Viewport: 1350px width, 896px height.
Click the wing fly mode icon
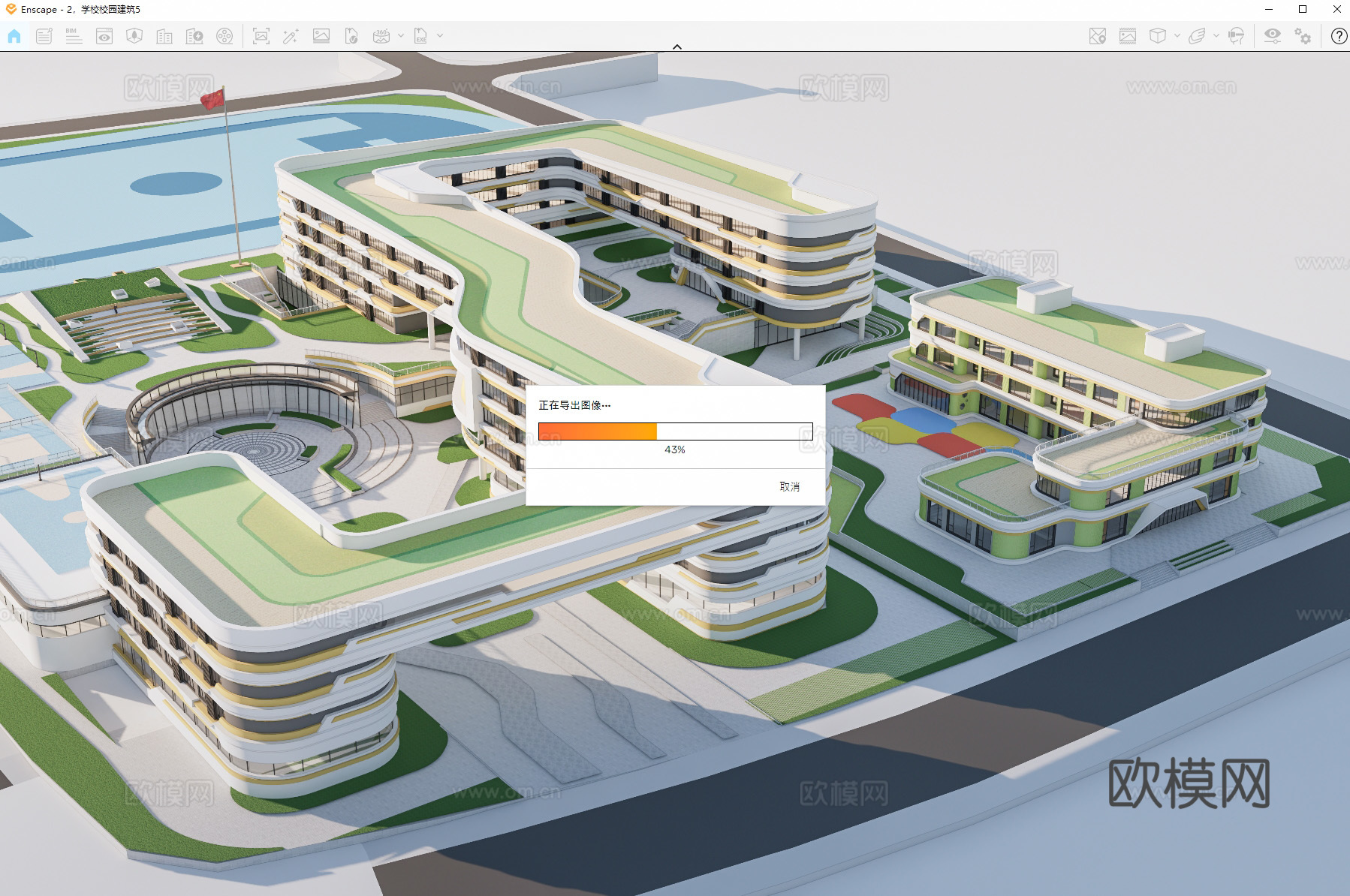pos(1197,36)
